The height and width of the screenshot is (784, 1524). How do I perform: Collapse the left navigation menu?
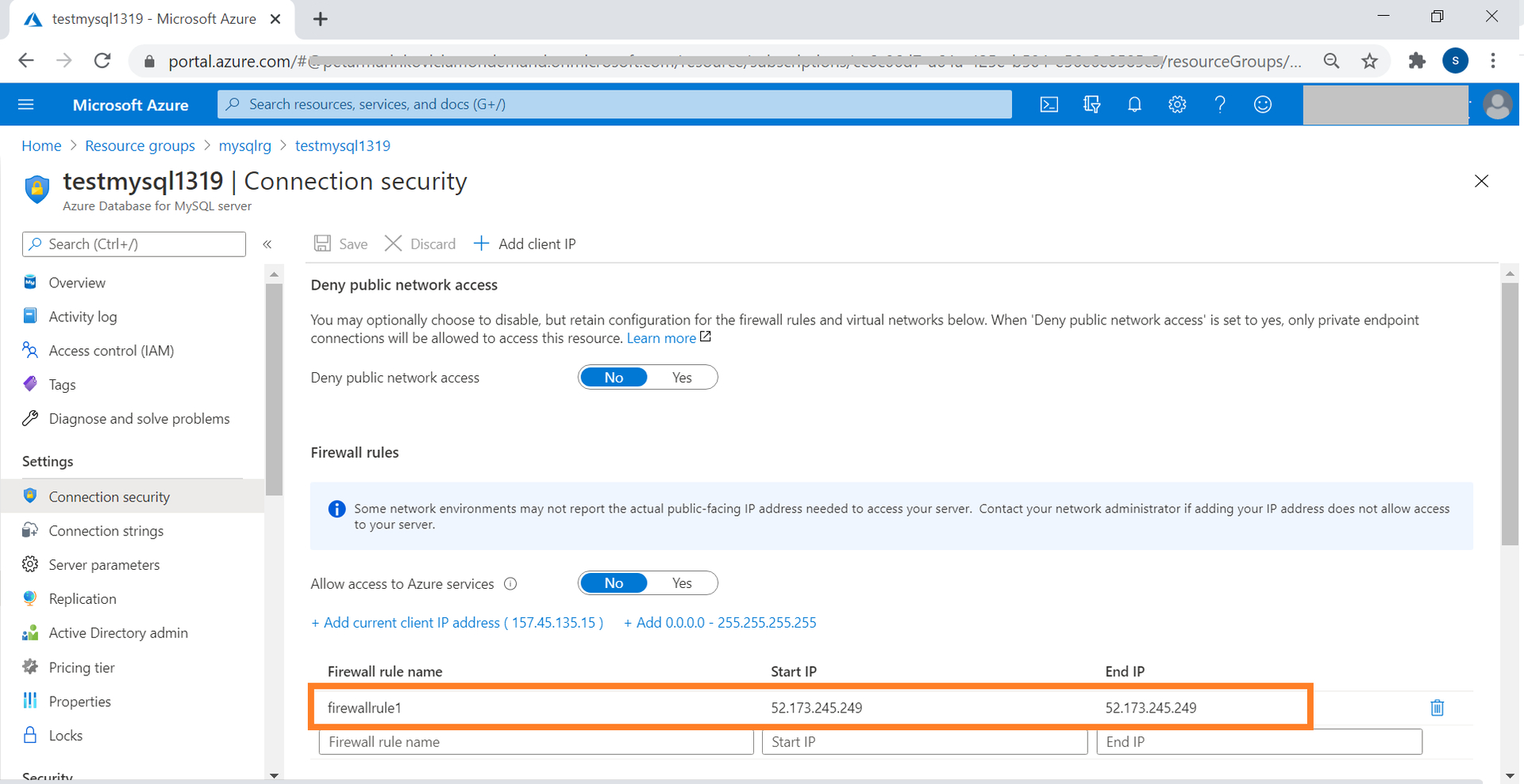coord(267,244)
